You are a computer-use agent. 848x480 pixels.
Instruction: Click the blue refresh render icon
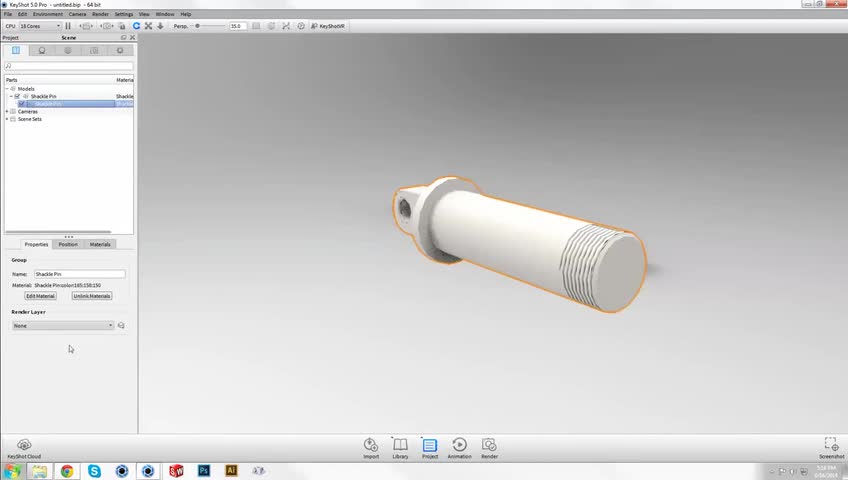click(136, 26)
